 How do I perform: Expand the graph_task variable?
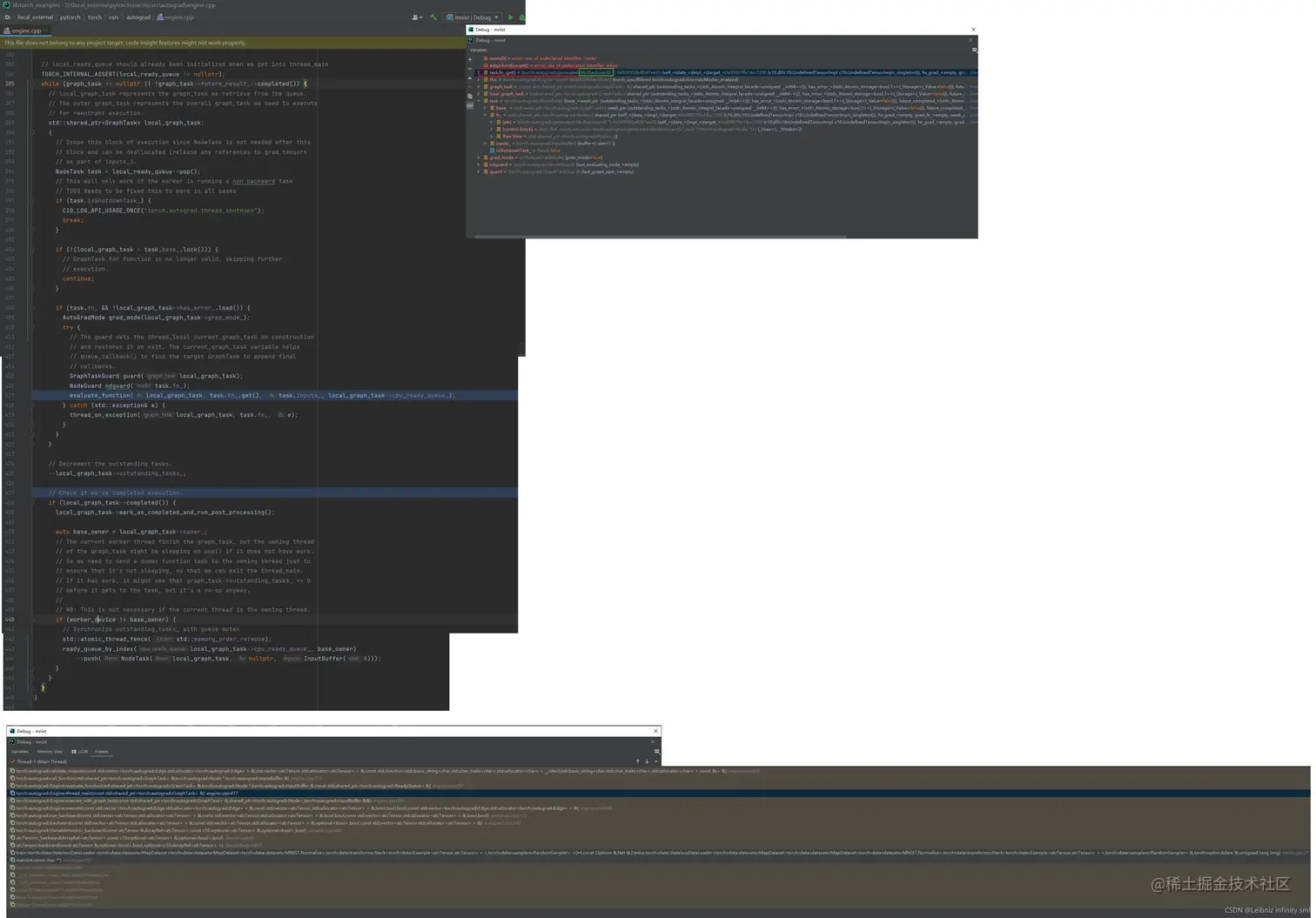[478, 87]
